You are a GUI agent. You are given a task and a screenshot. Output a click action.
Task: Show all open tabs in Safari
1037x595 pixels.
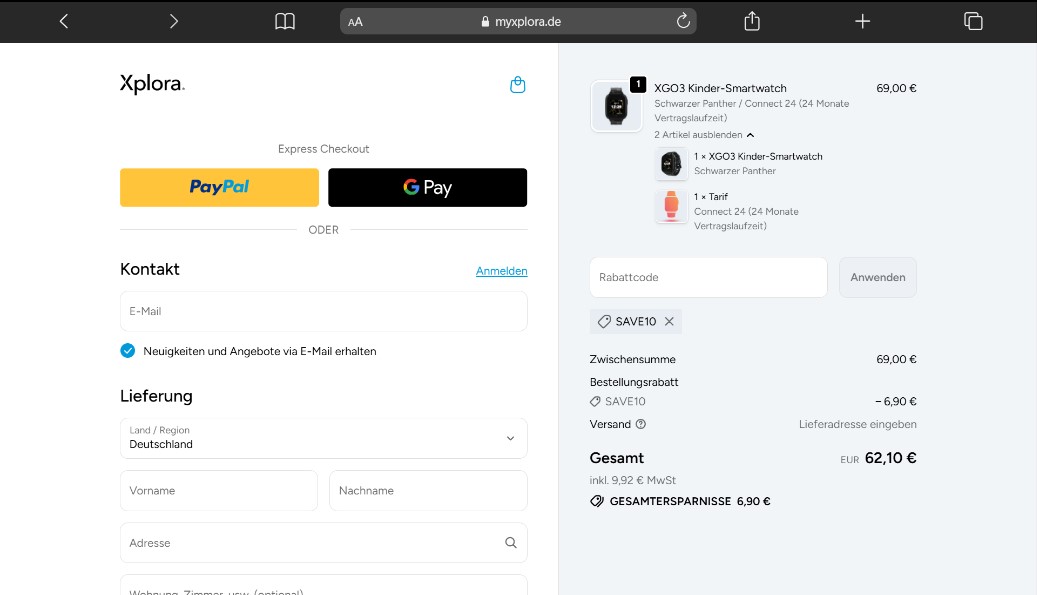pos(972,20)
